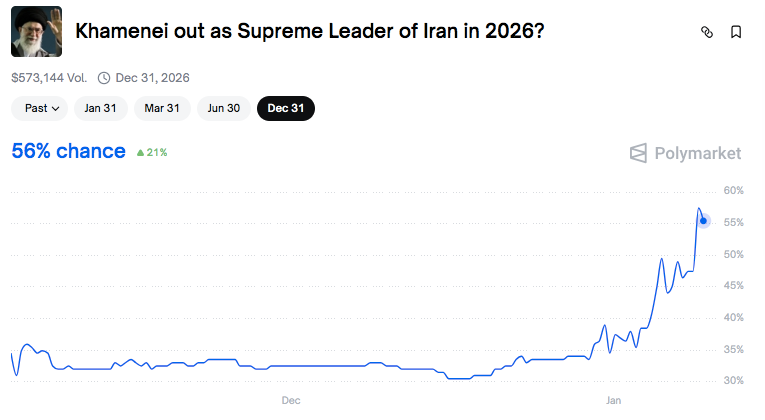Choose the Jun 30 date tab
The height and width of the screenshot is (420, 765).
(x=223, y=108)
